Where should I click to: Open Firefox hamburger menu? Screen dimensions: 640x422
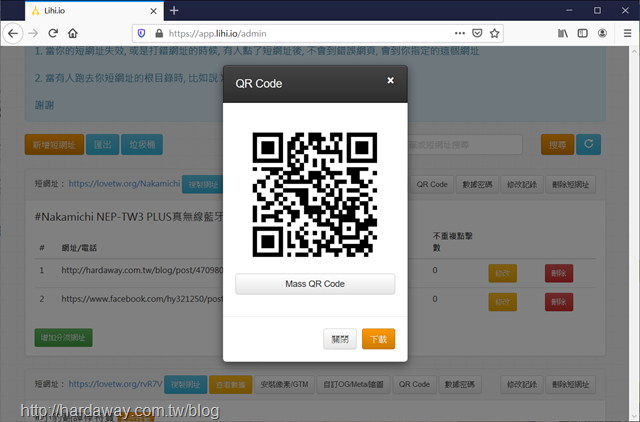(628, 33)
